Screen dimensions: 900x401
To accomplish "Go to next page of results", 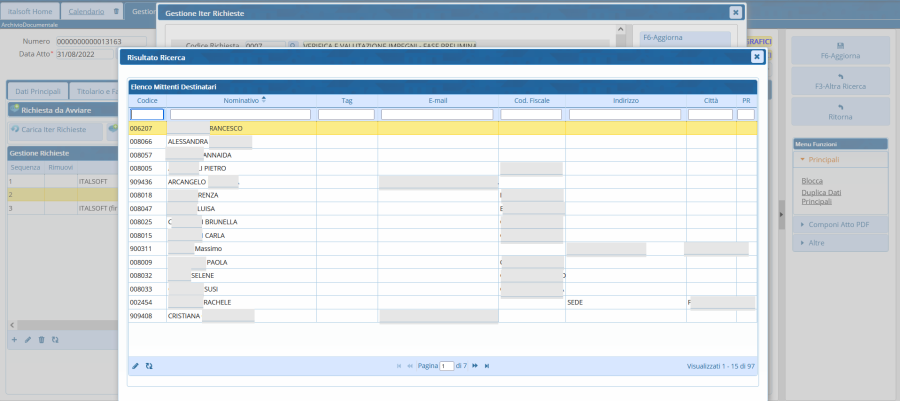I will click(x=475, y=366).
